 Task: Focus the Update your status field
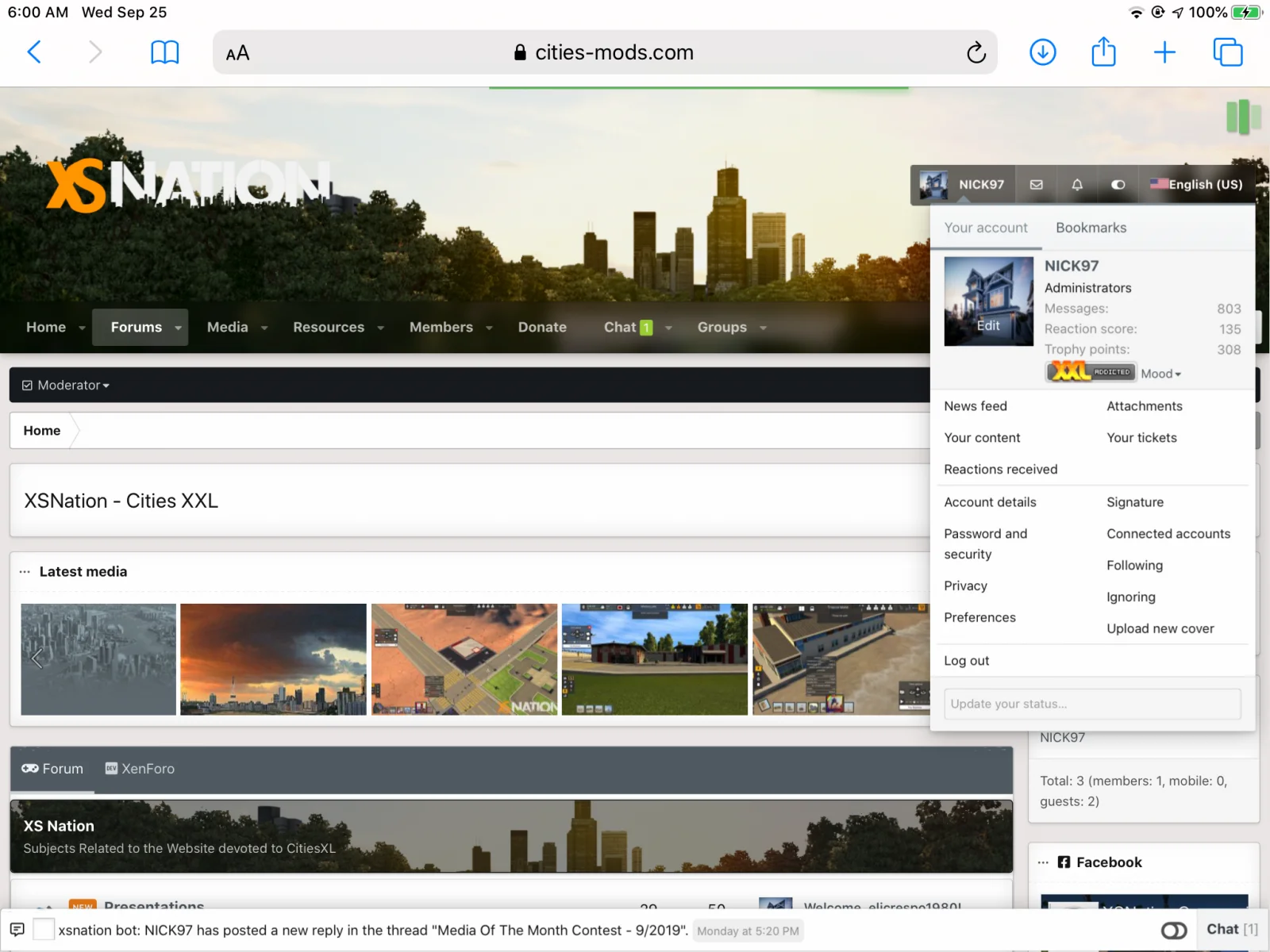1092,704
